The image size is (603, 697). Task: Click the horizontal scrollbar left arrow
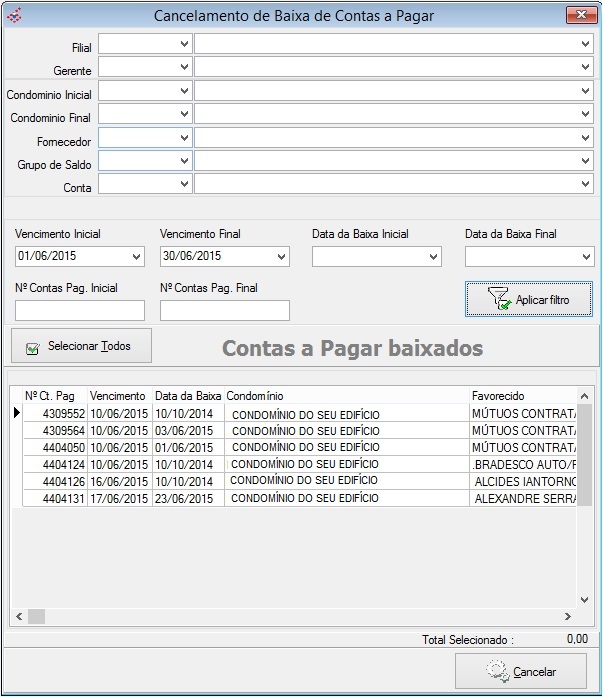tap(17, 617)
